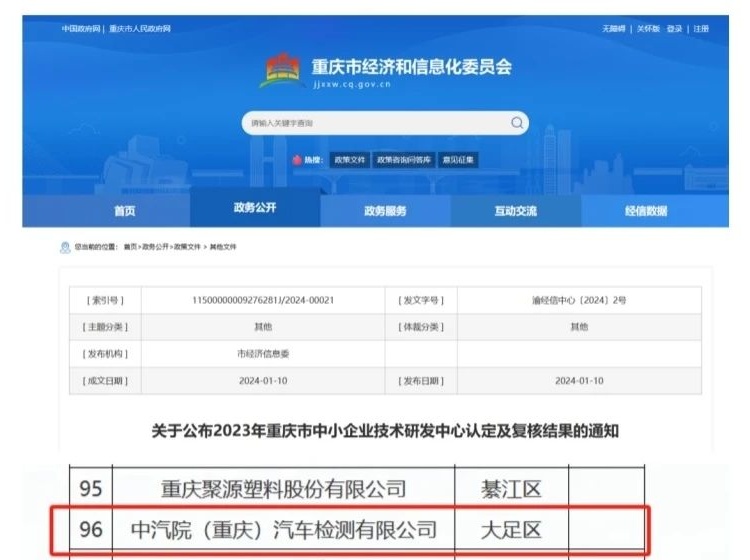
Task: Click the [成文日期] label cell
Action: (x=105, y=381)
